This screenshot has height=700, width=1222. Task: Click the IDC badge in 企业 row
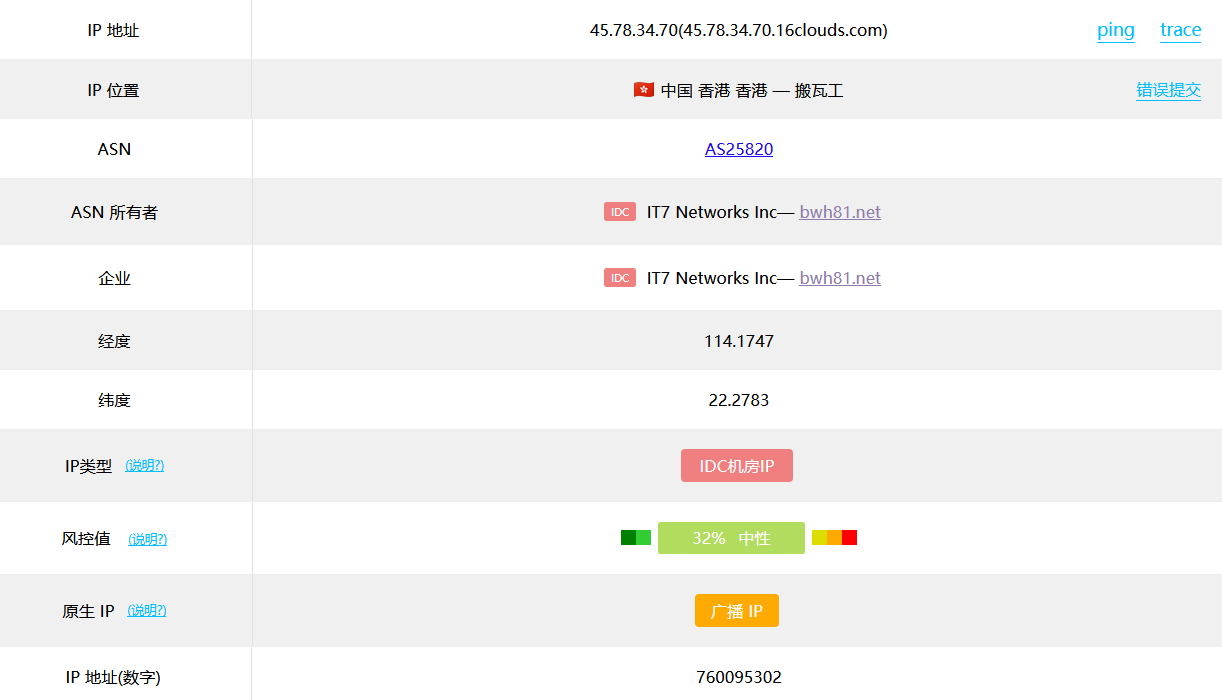(620, 278)
